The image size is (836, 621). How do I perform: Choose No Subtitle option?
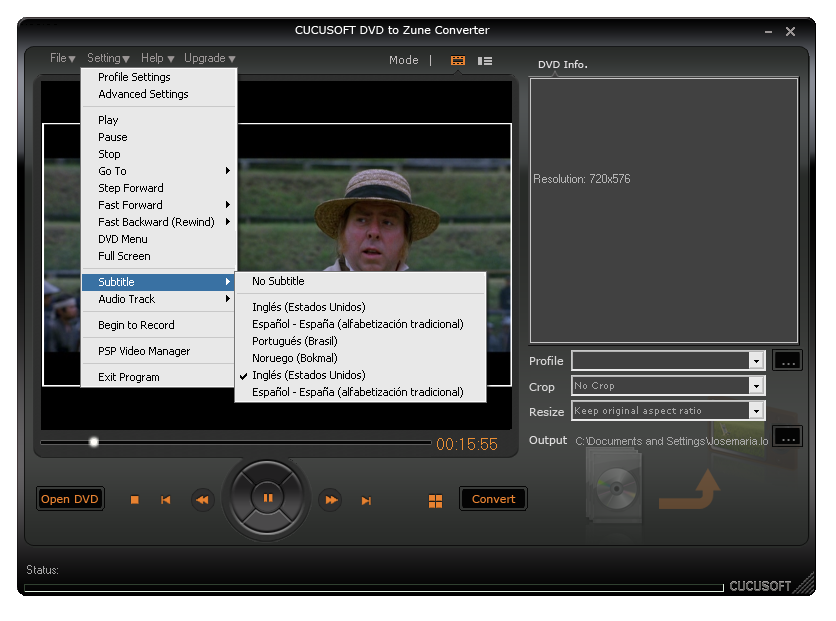[x=360, y=281]
